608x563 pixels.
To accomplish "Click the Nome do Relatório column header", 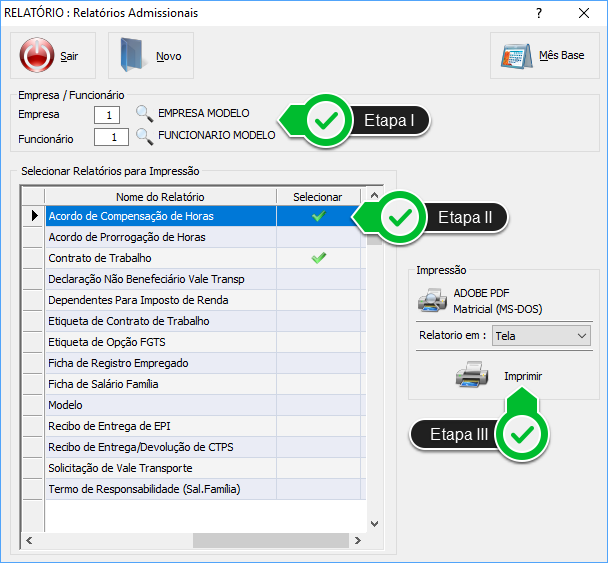I will 160,197.
